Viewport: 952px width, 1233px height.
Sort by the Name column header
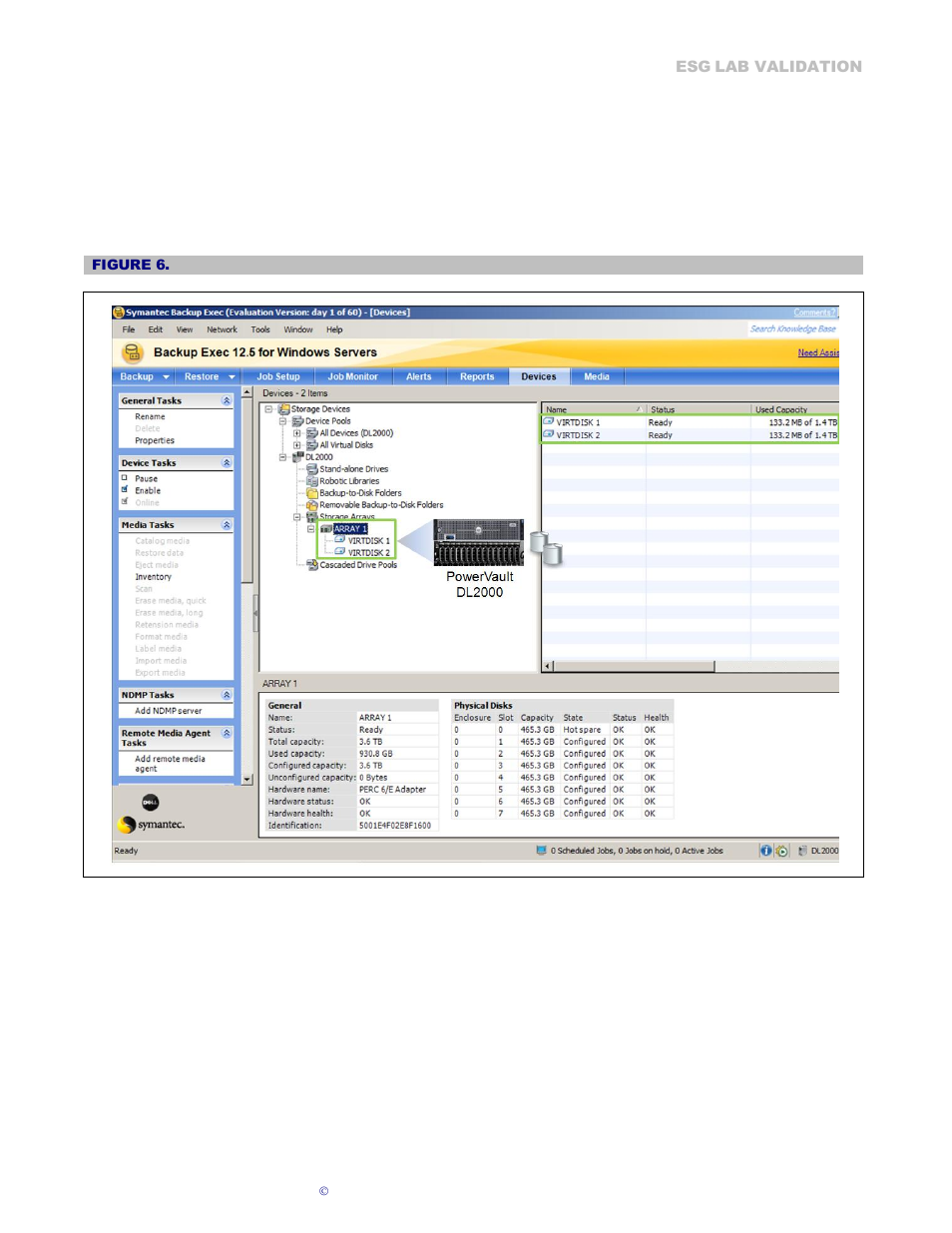[593, 409]
